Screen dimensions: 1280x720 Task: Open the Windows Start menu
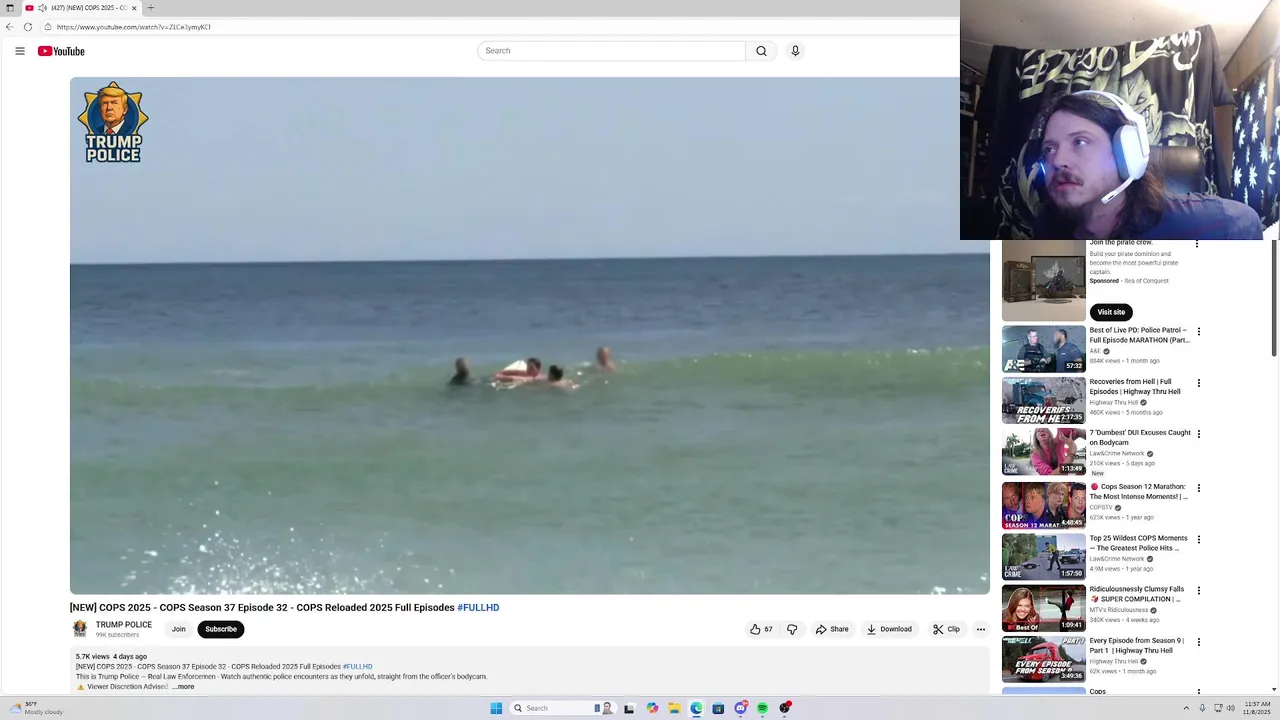click(496, 708)
